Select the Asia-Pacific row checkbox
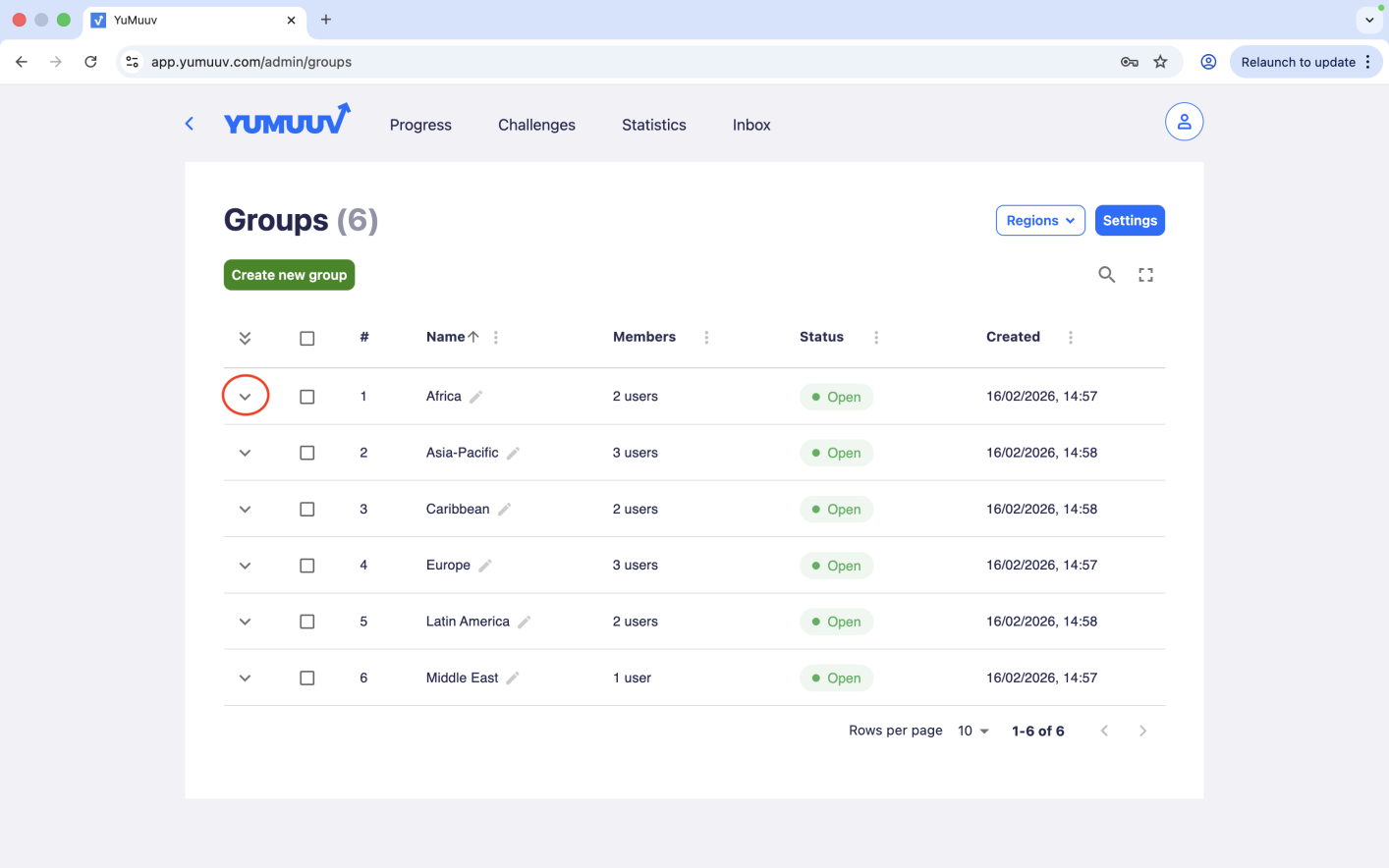Image resolution: width=1389 pixels, height=868 pixels. [307, 453]
